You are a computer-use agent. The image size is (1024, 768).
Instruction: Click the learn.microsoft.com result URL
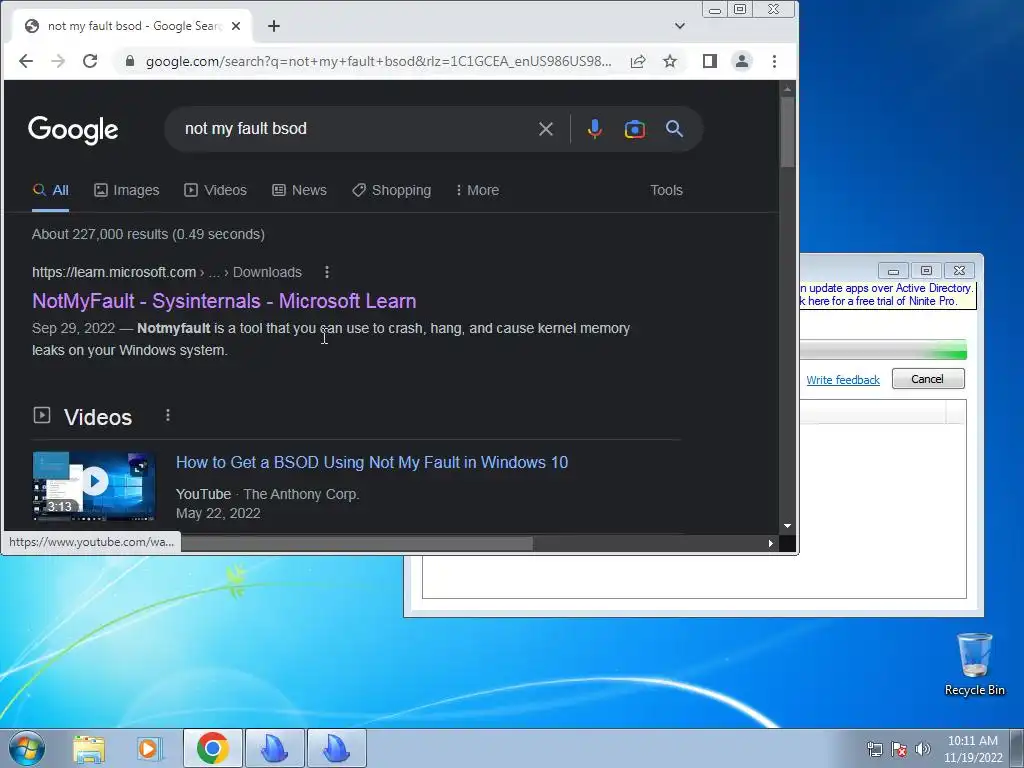[x=167, y=272]
